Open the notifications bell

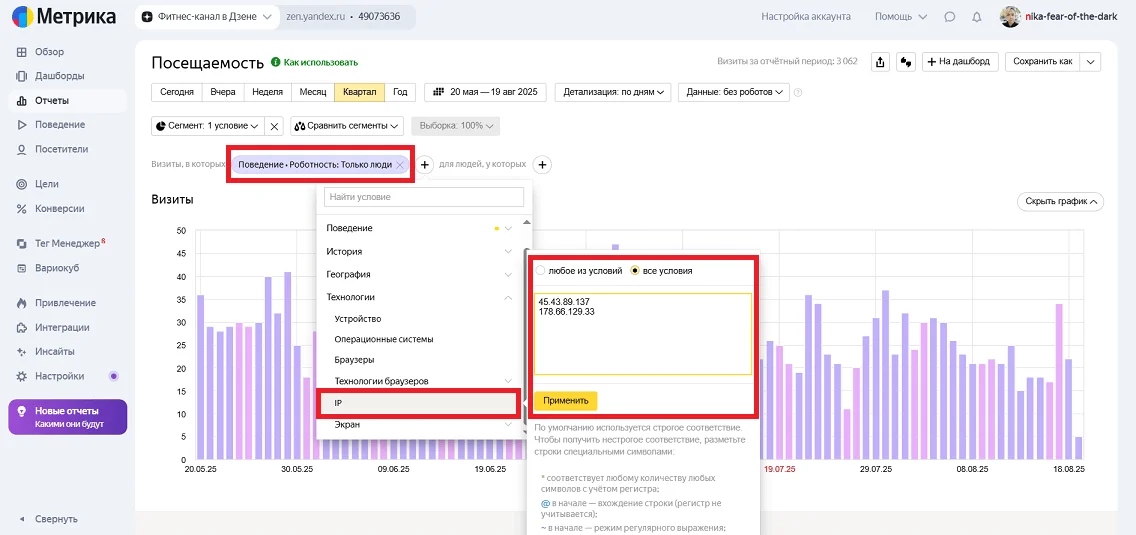point(976,17)
